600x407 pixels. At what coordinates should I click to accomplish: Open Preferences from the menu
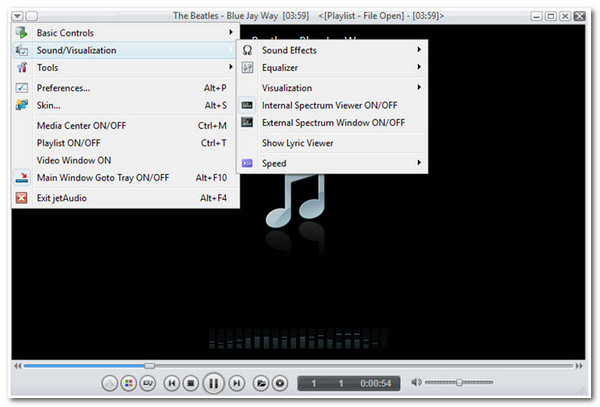tap(126, 88)
